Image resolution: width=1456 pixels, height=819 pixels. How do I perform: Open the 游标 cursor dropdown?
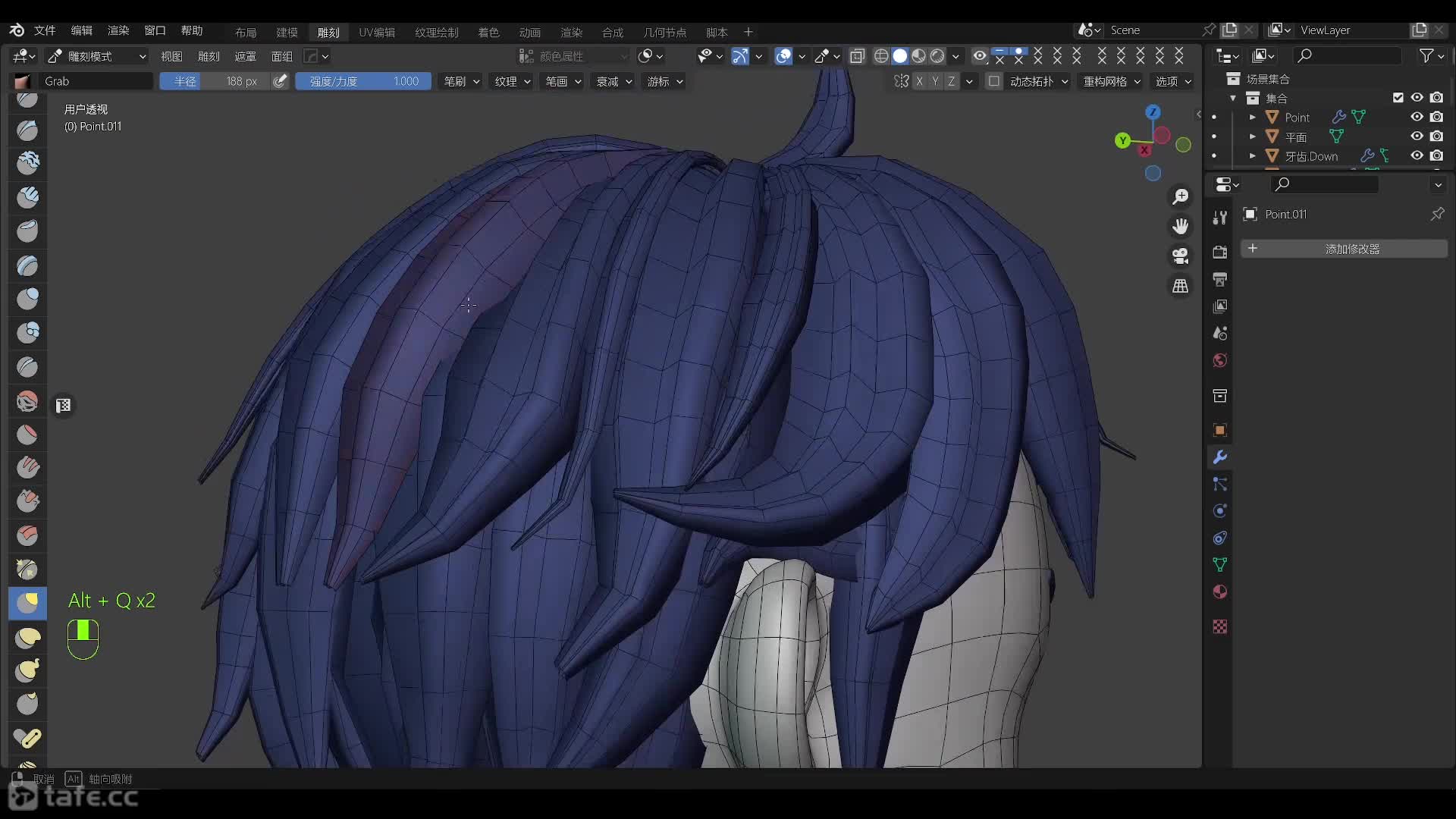[x=665, y=81]
